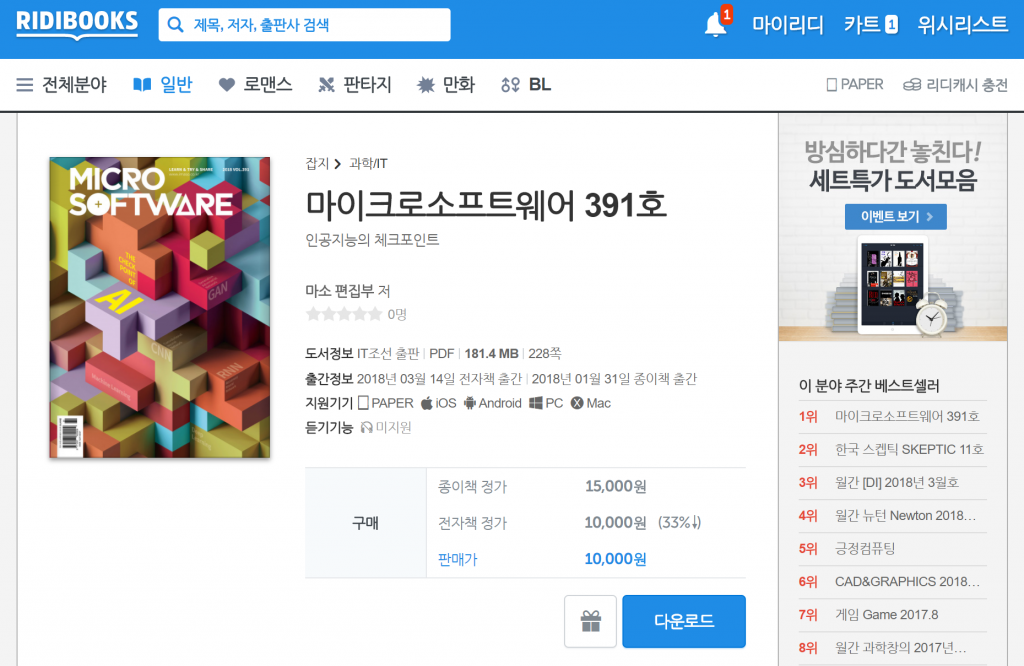Viewport: 1024px width, 666px height.
Task: Select the 판타지 category tab
Action: pyautogui.click(x=355, y=85)
